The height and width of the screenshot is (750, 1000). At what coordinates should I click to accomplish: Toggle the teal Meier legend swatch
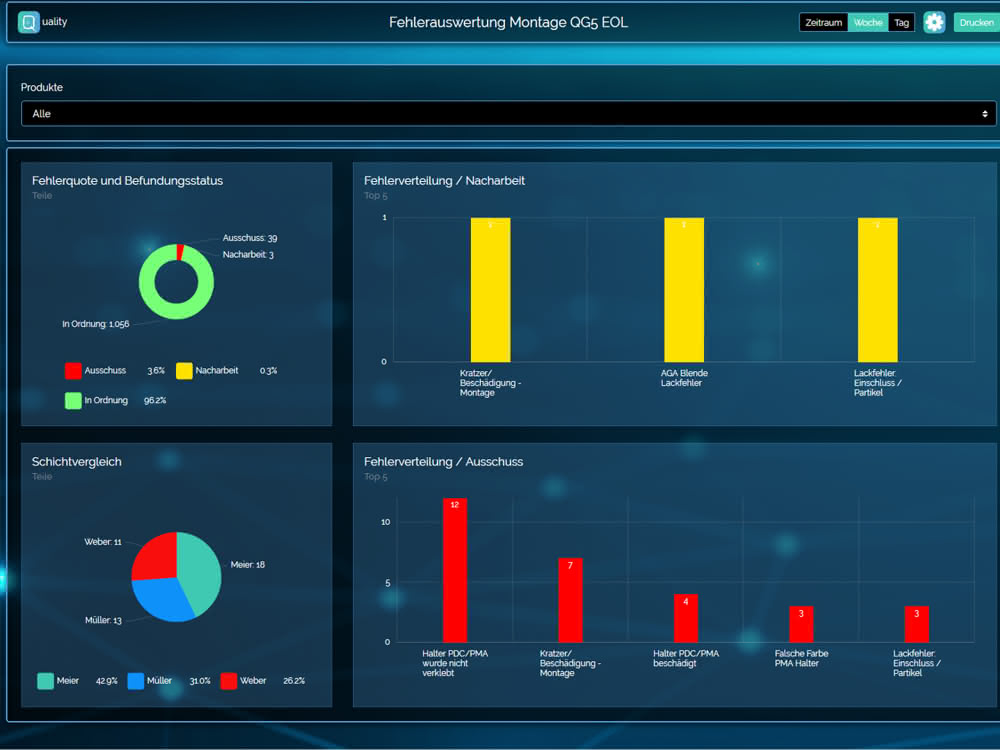pos(45,680)
